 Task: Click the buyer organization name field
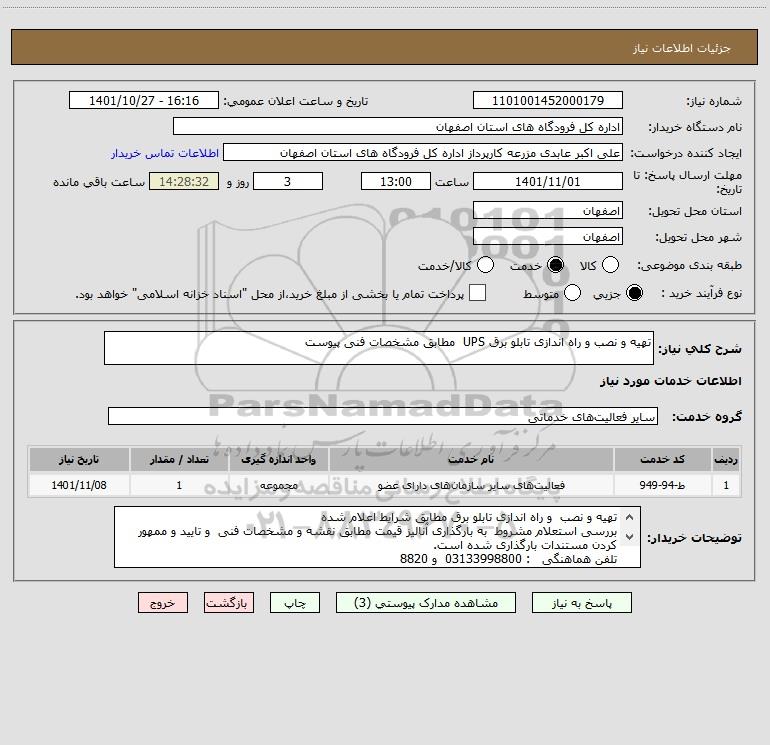pos(398,127)
